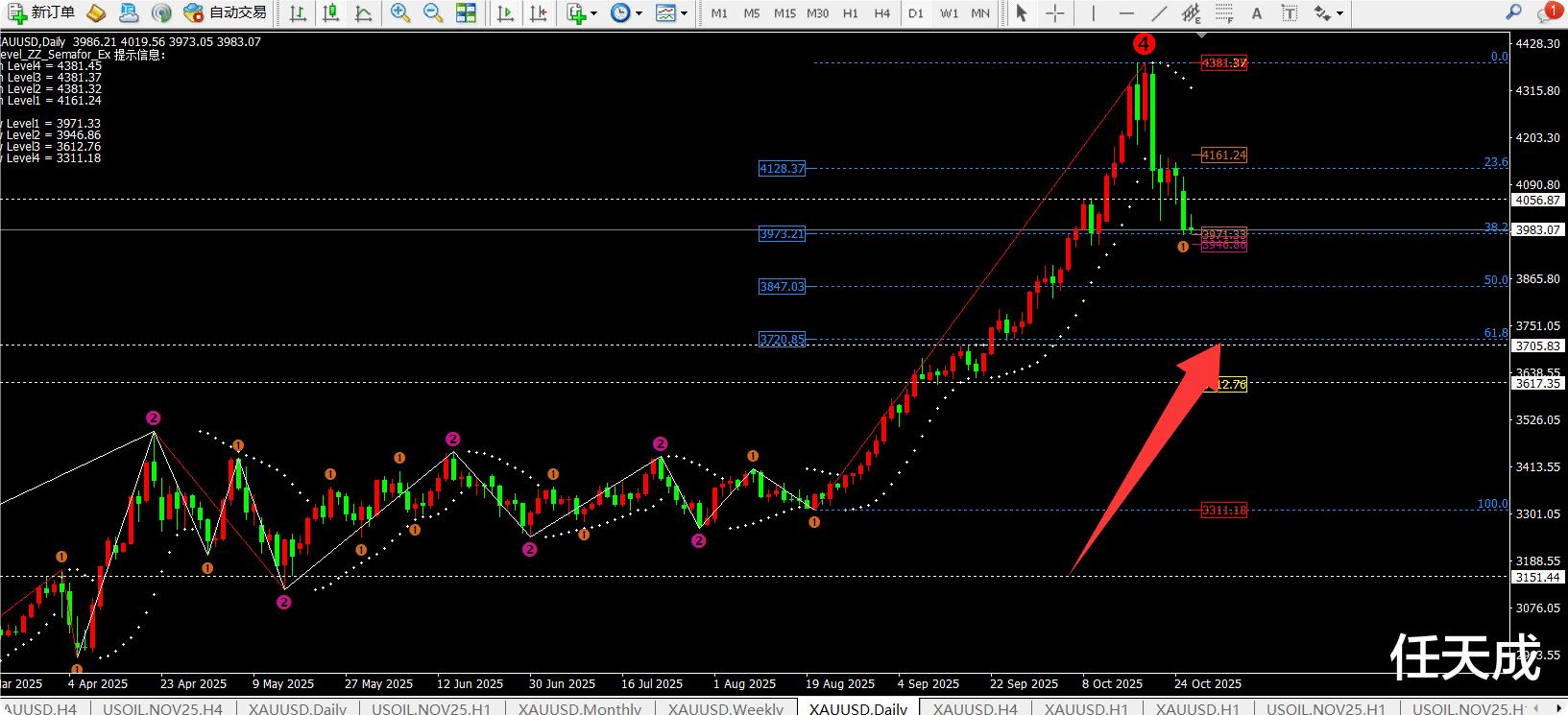The height and width of the screenshot is (715, 1568).
Task: Select the text label (T) tool
Action: [x=1290, y=12]
